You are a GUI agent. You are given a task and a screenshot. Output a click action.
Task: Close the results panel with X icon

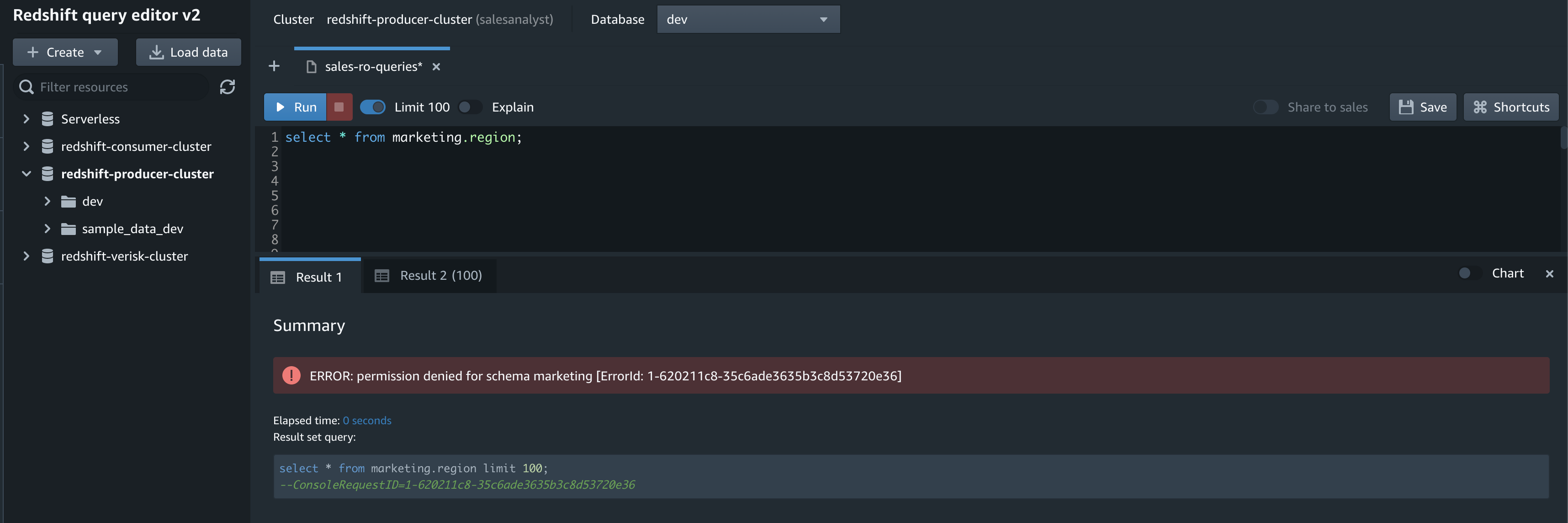click(x=1549, y=274)
